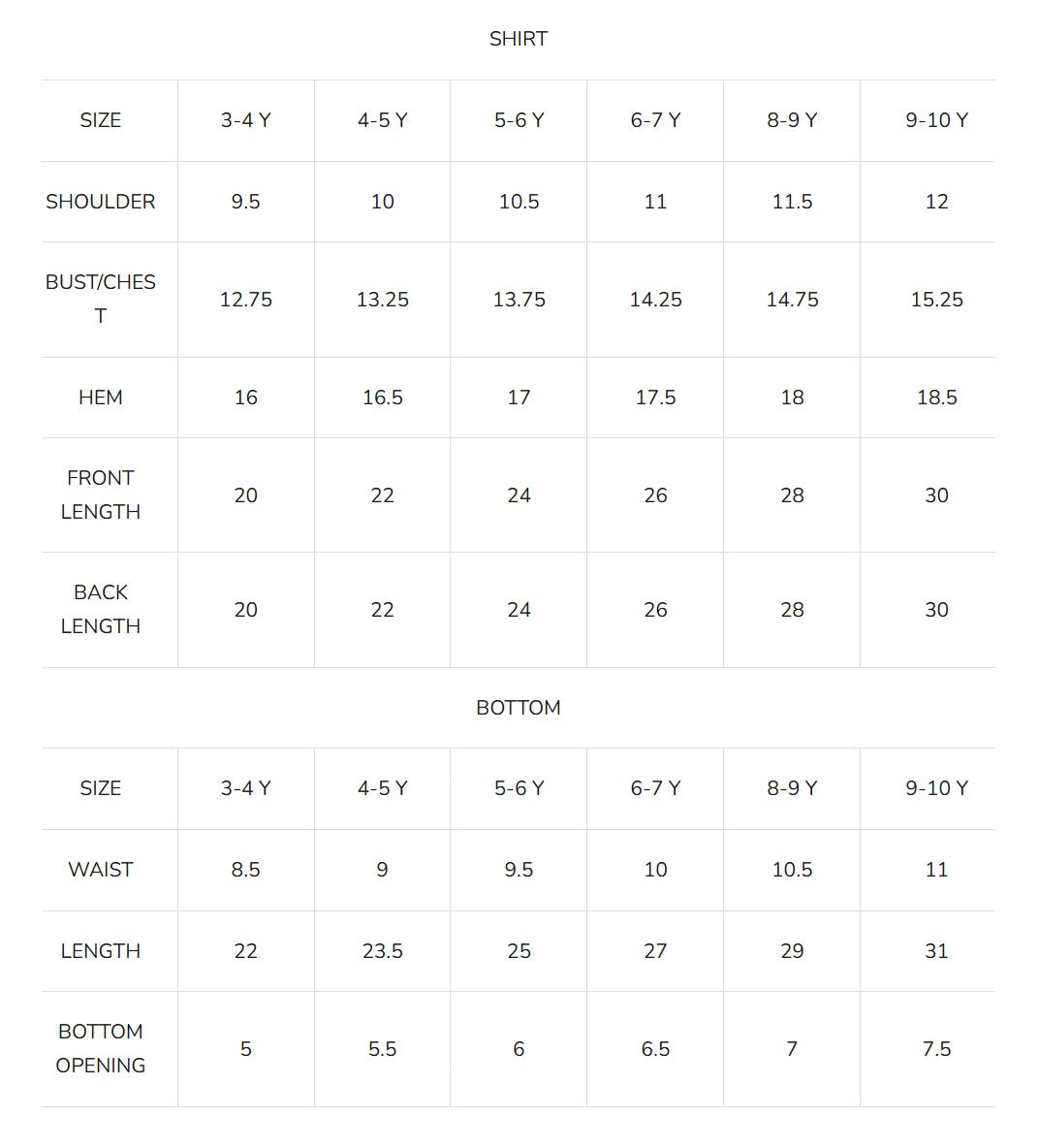The width and height of the screenshot is (1039, 1148).
Task: Click the BOTTOM table heading
Action: click(x=518, y=708)
